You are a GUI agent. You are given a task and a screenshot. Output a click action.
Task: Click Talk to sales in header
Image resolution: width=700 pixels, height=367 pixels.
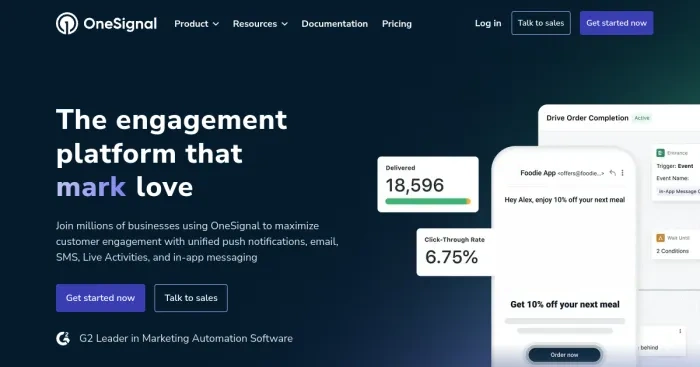click(541, 23)
